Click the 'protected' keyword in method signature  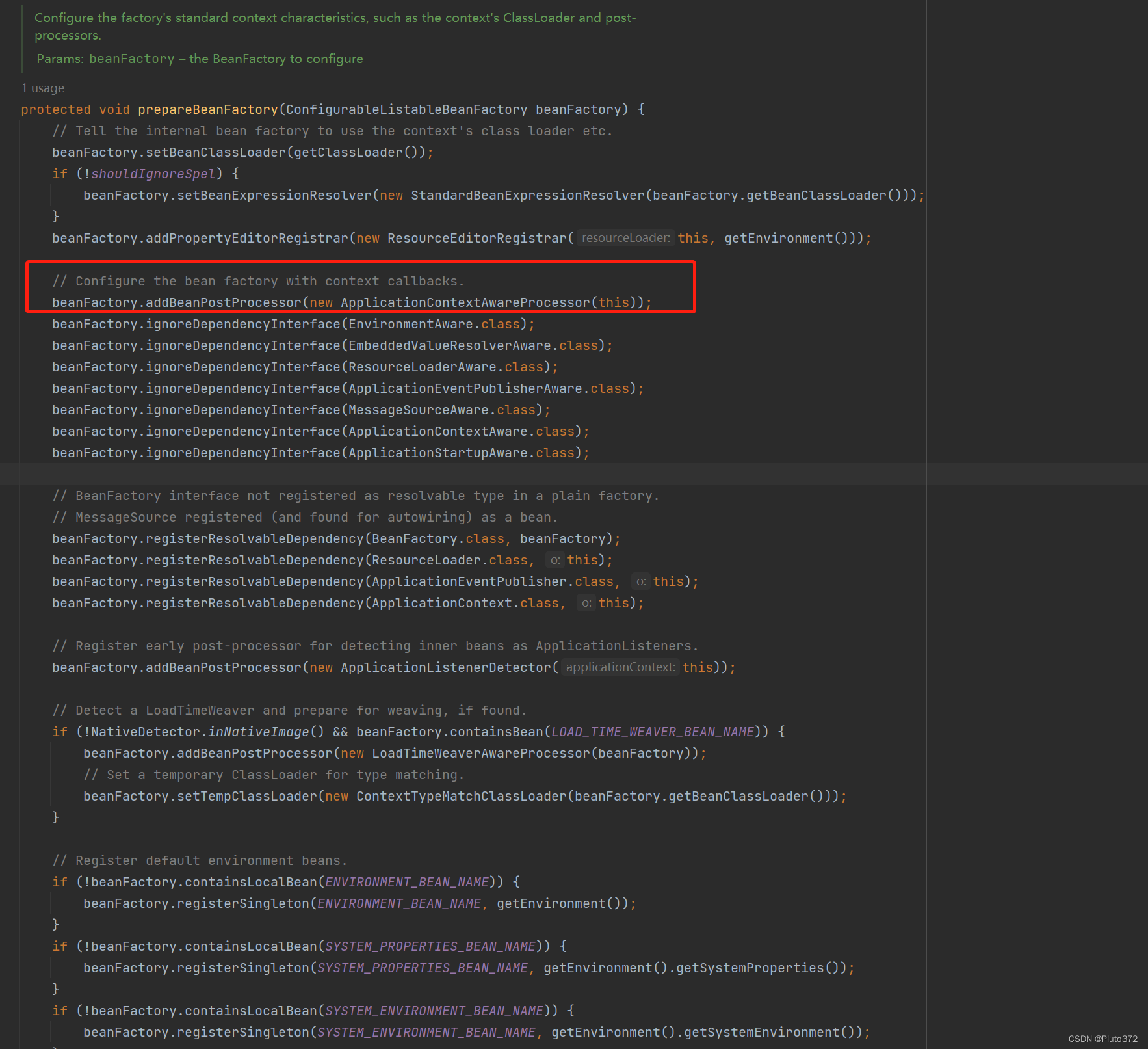(x=56, y=109)
